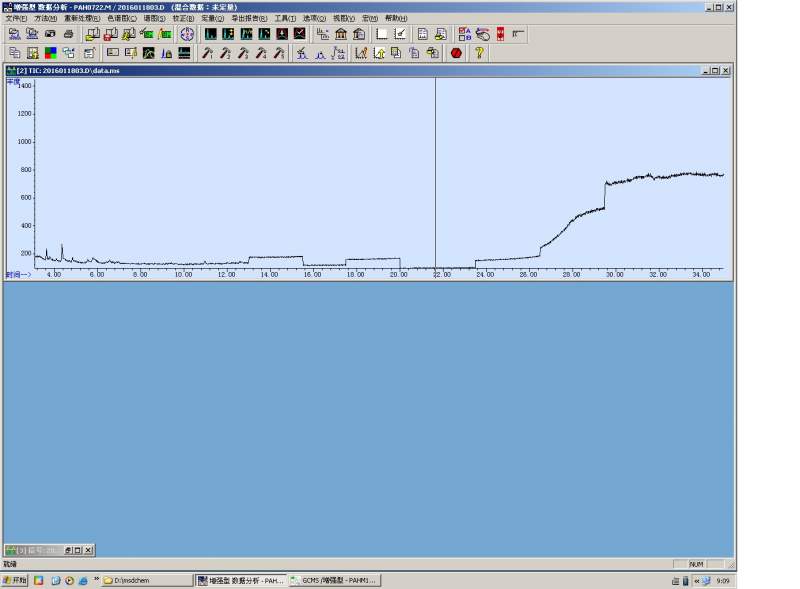Click the 增强型 数据分析 taskbar button
Viewport: 800px width, 589px height.
[x=241, y=580]
